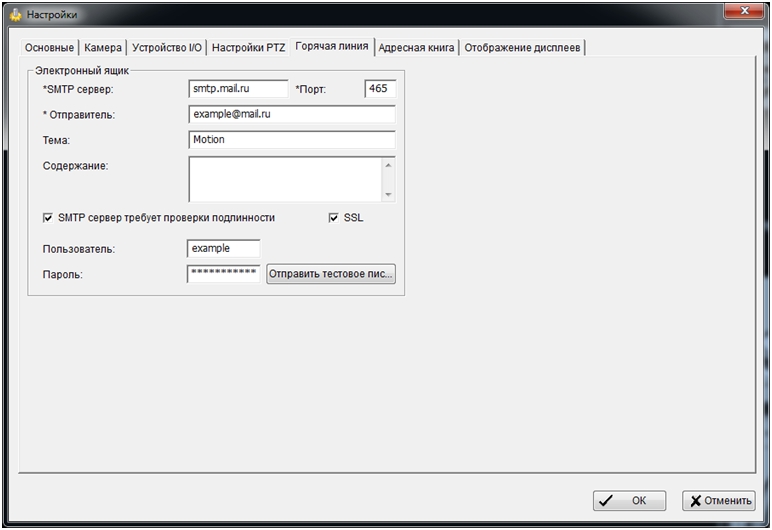Focus the Порт field showing 465
This screenshot has height=530, width=772.
click(x=380, y=89)
